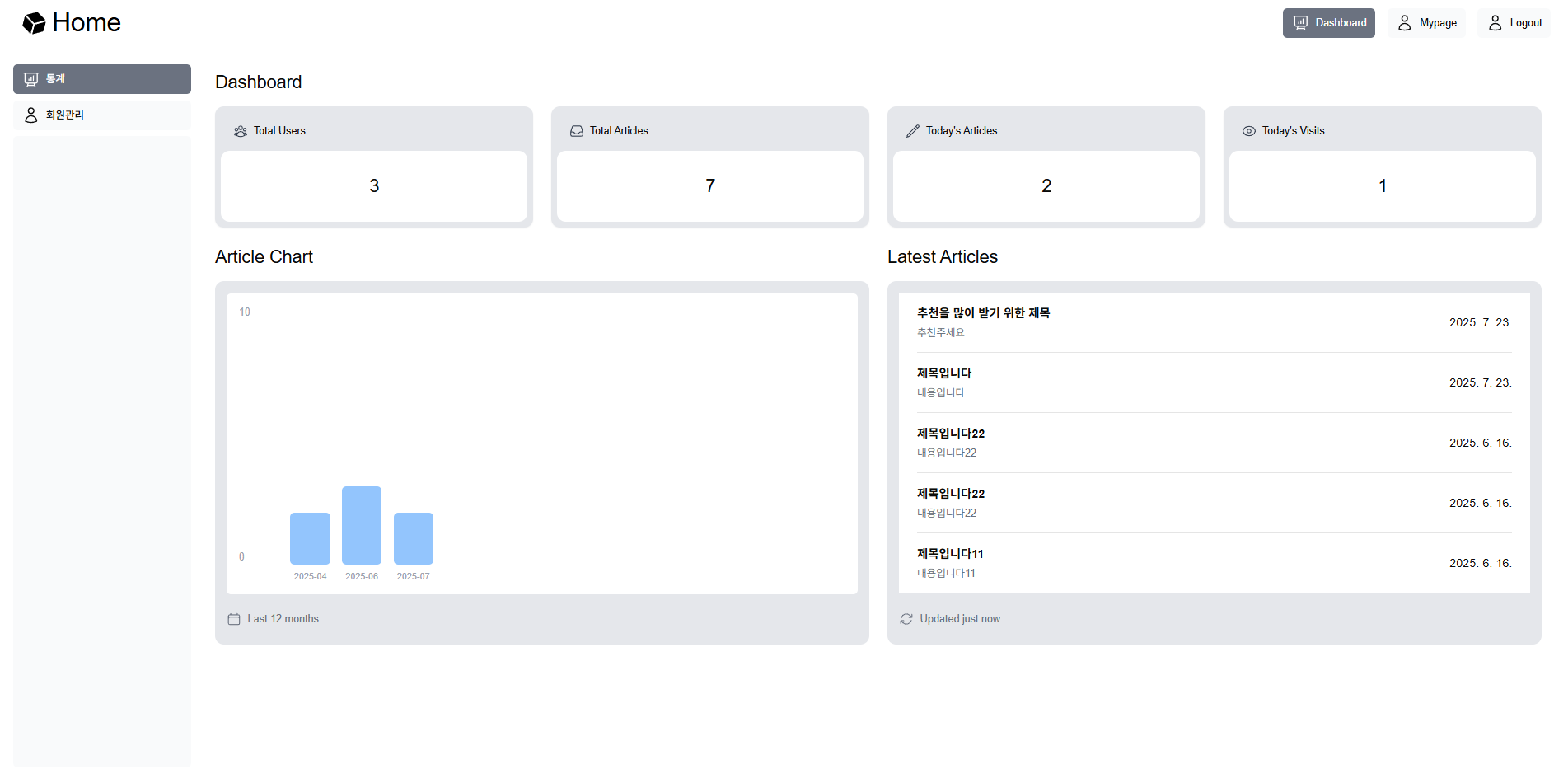The height and width of the screenshot is (774, 1568).
Task: Click the Total Users people icon
Action: (x=241, y=131)
